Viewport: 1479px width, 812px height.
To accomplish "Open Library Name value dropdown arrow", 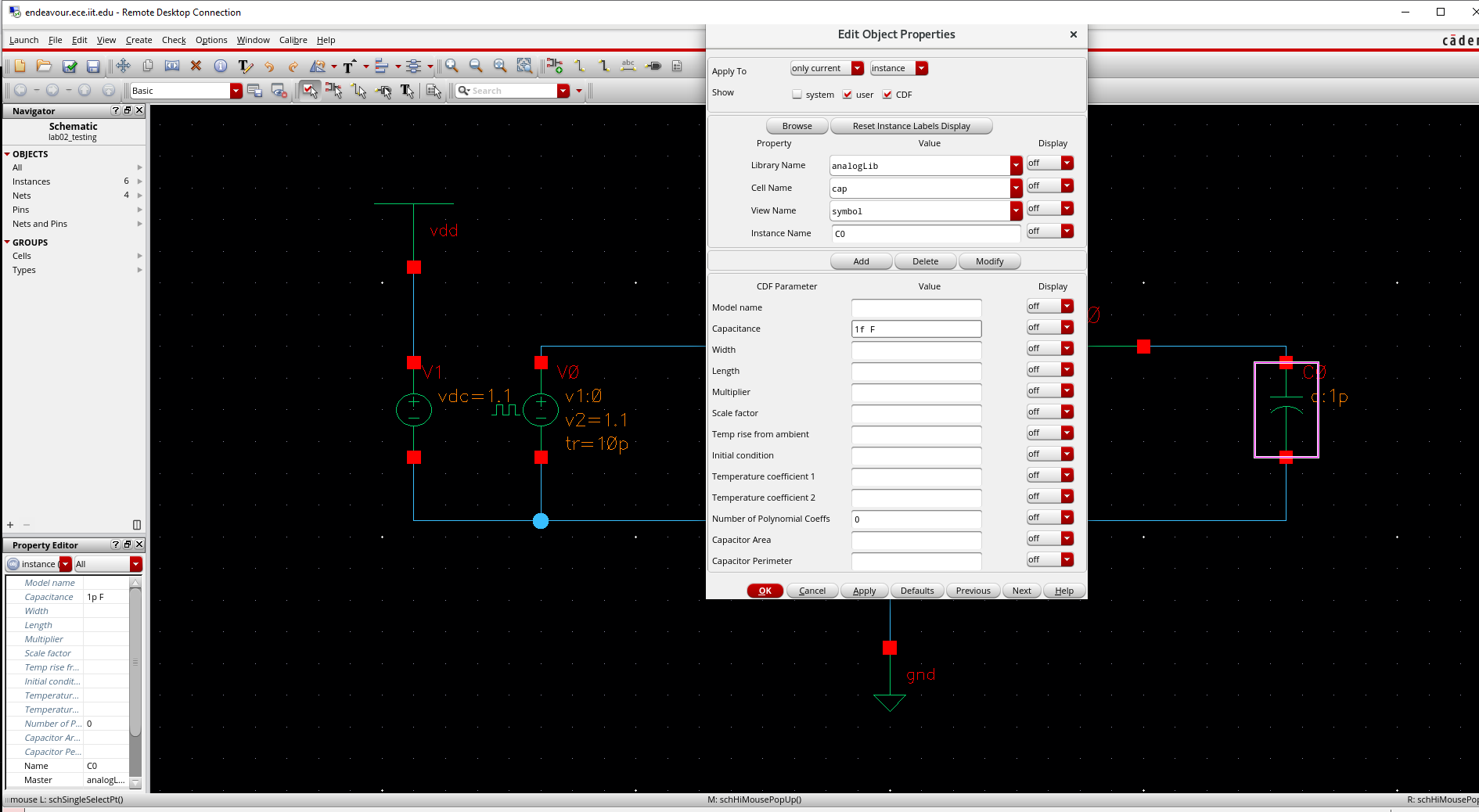I will coord(1016,166).
